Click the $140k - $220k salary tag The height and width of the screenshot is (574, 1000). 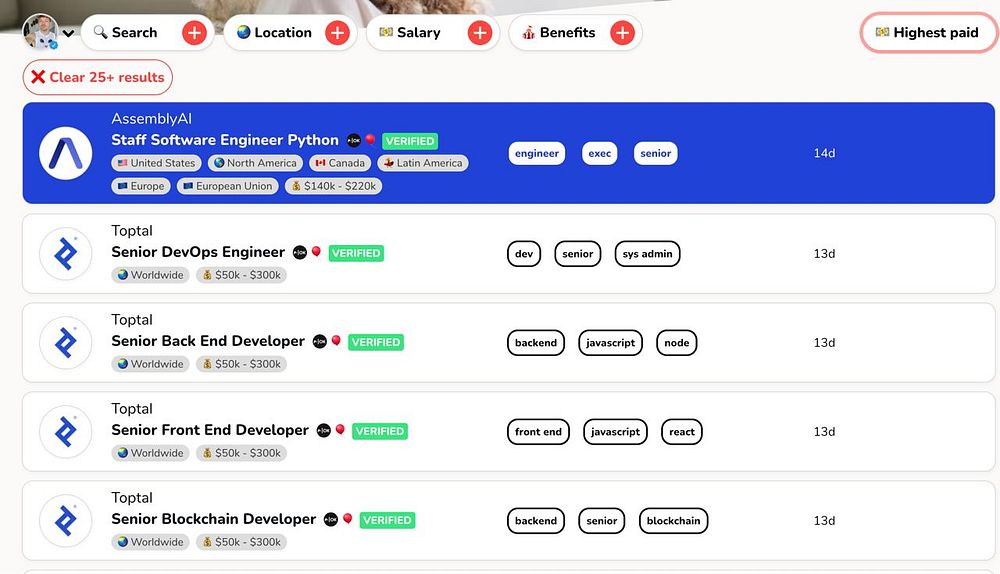click(334, 186)
